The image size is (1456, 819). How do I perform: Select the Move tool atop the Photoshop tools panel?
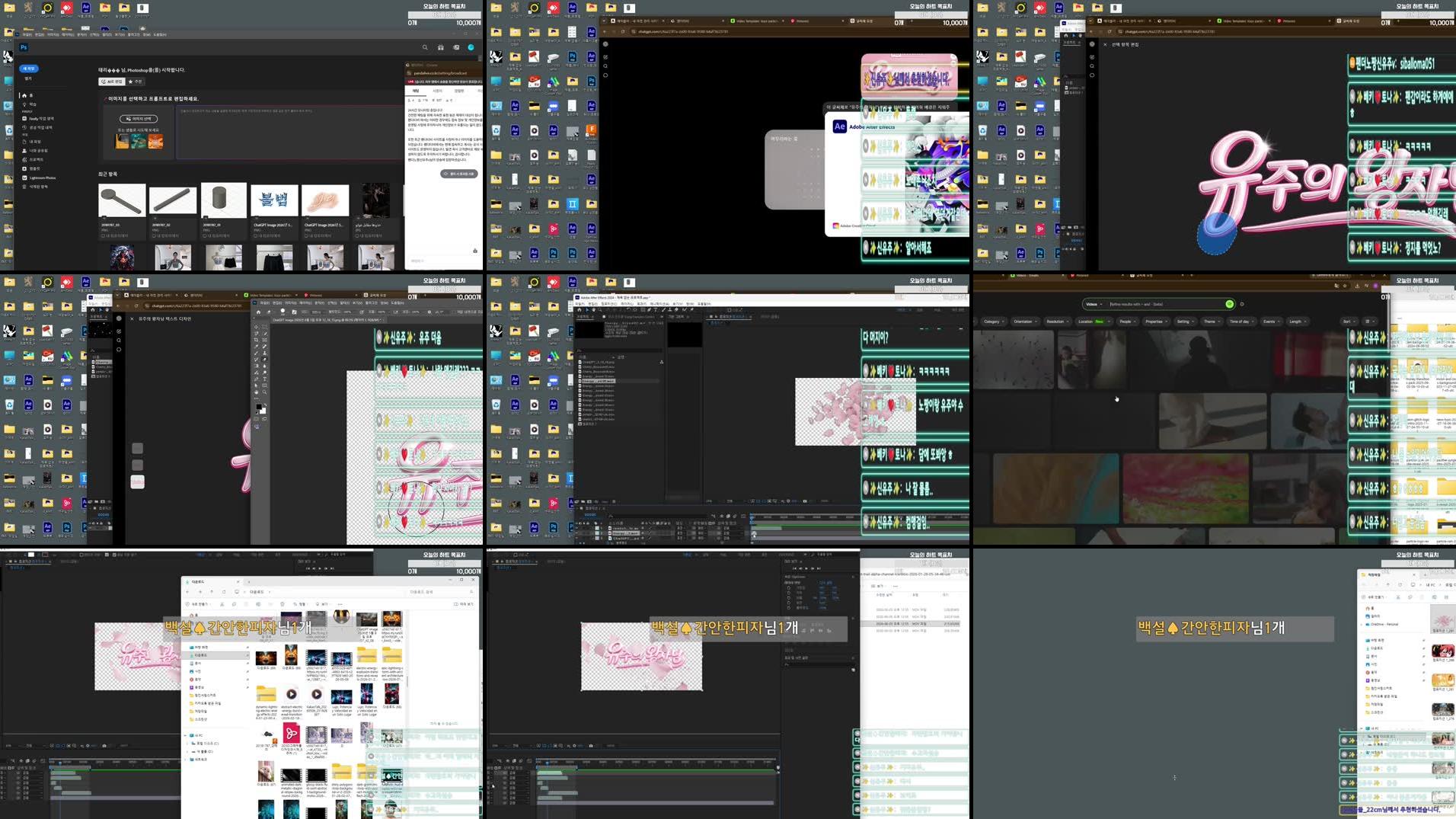point(256,326)
